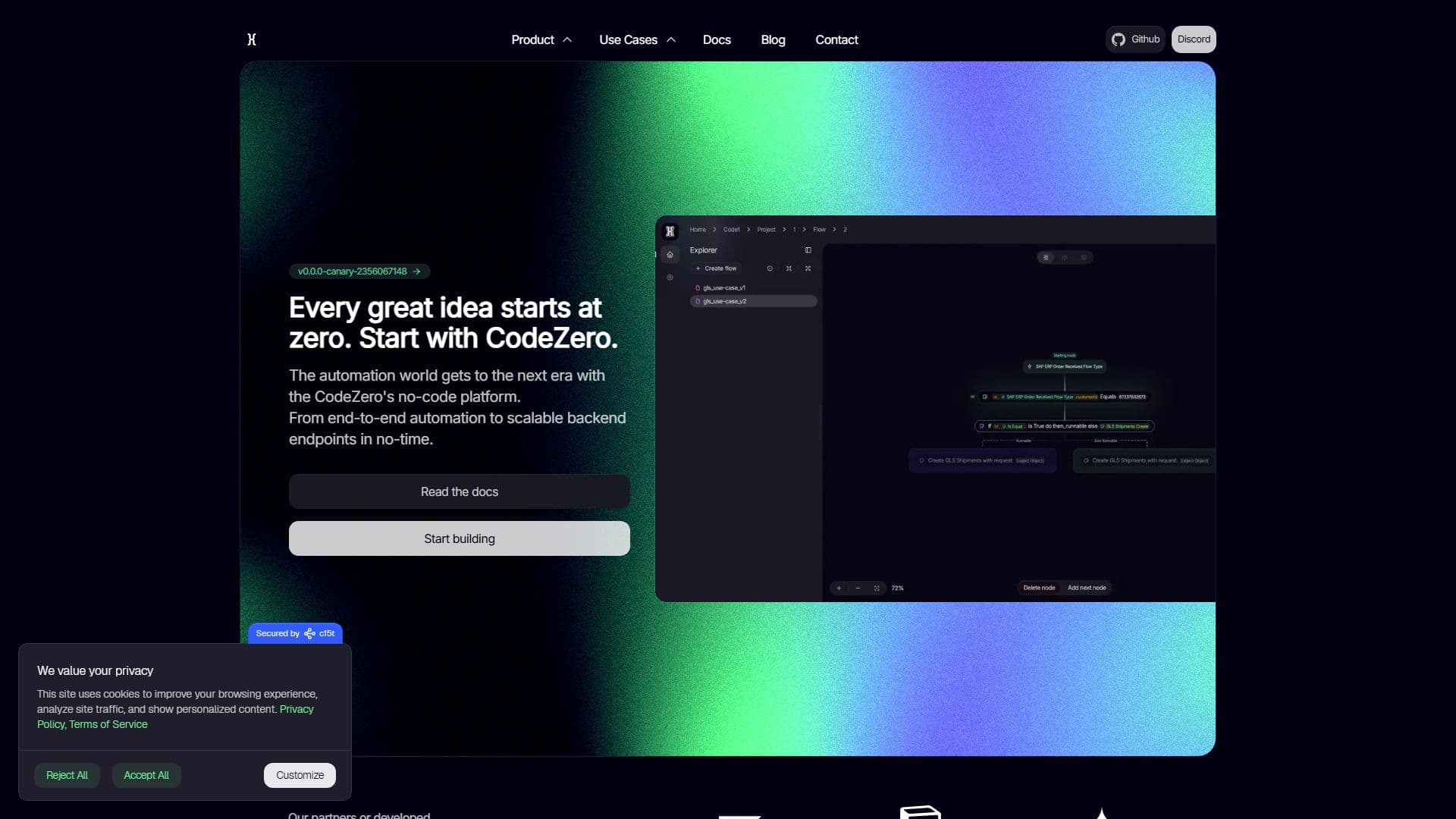Click the settings icon below home in sidebar
This screenshot has width=1456, height=819.
[670, 278]
